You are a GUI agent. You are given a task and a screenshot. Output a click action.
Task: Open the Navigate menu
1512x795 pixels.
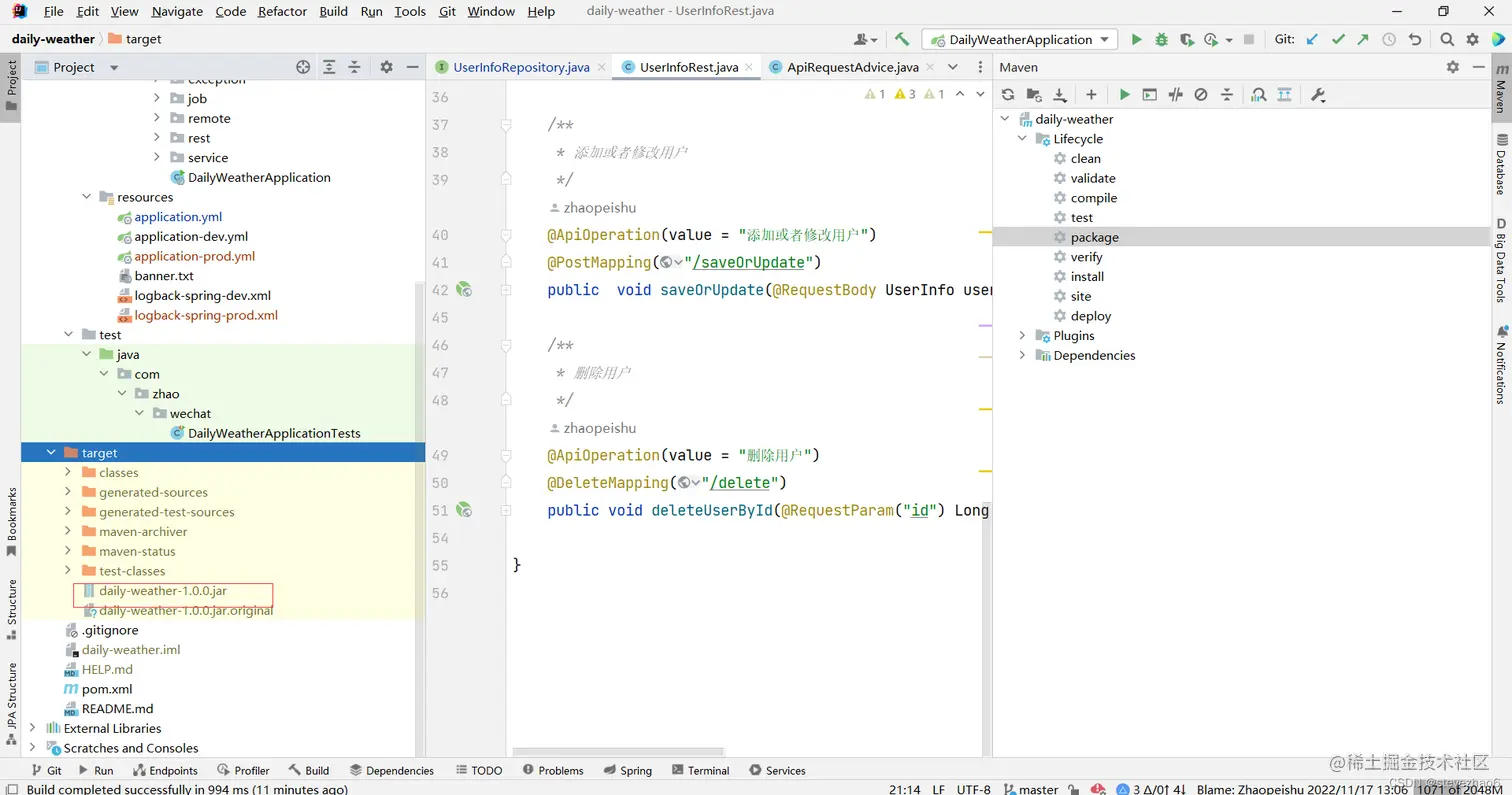pos(177,11)
